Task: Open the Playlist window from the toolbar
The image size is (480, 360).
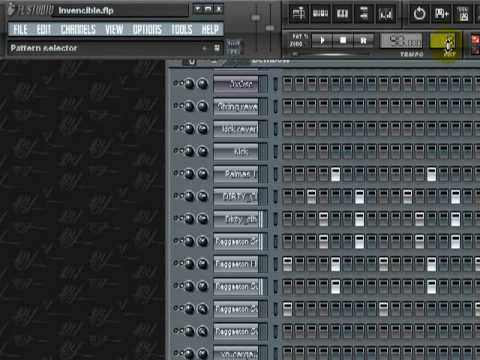Action: [x=298, y=13]
